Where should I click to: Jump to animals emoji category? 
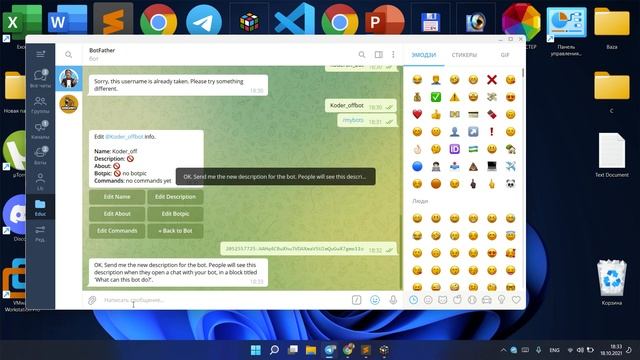click(442, 300)
